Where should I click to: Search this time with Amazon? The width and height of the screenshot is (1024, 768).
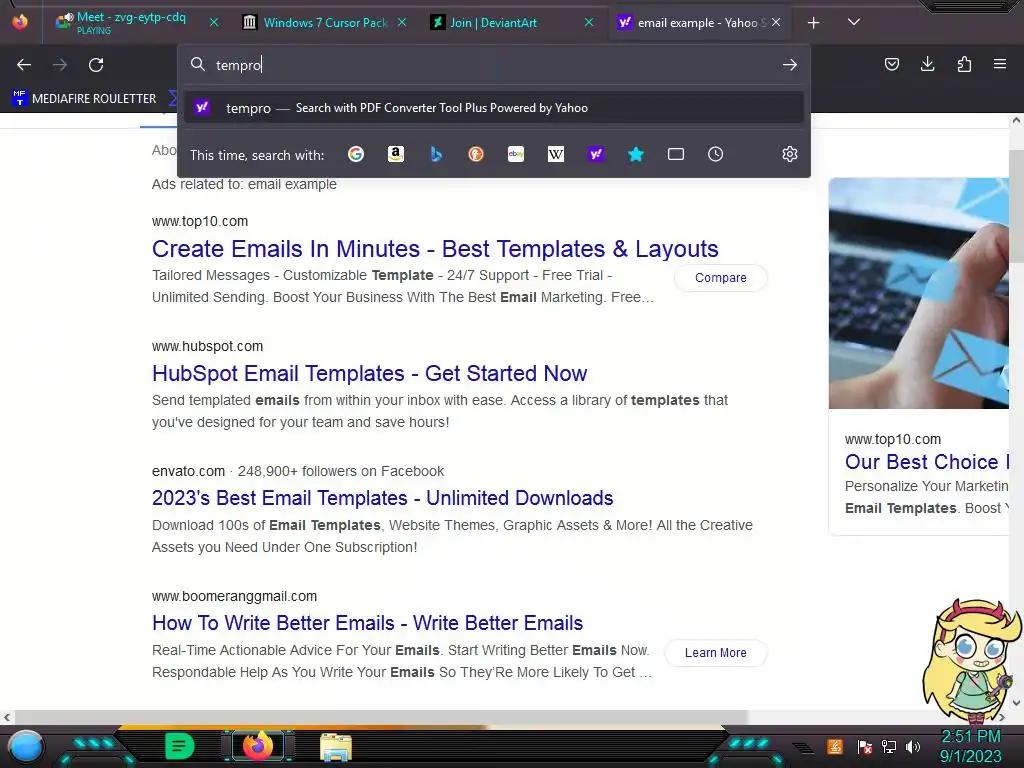pos(396,154)
